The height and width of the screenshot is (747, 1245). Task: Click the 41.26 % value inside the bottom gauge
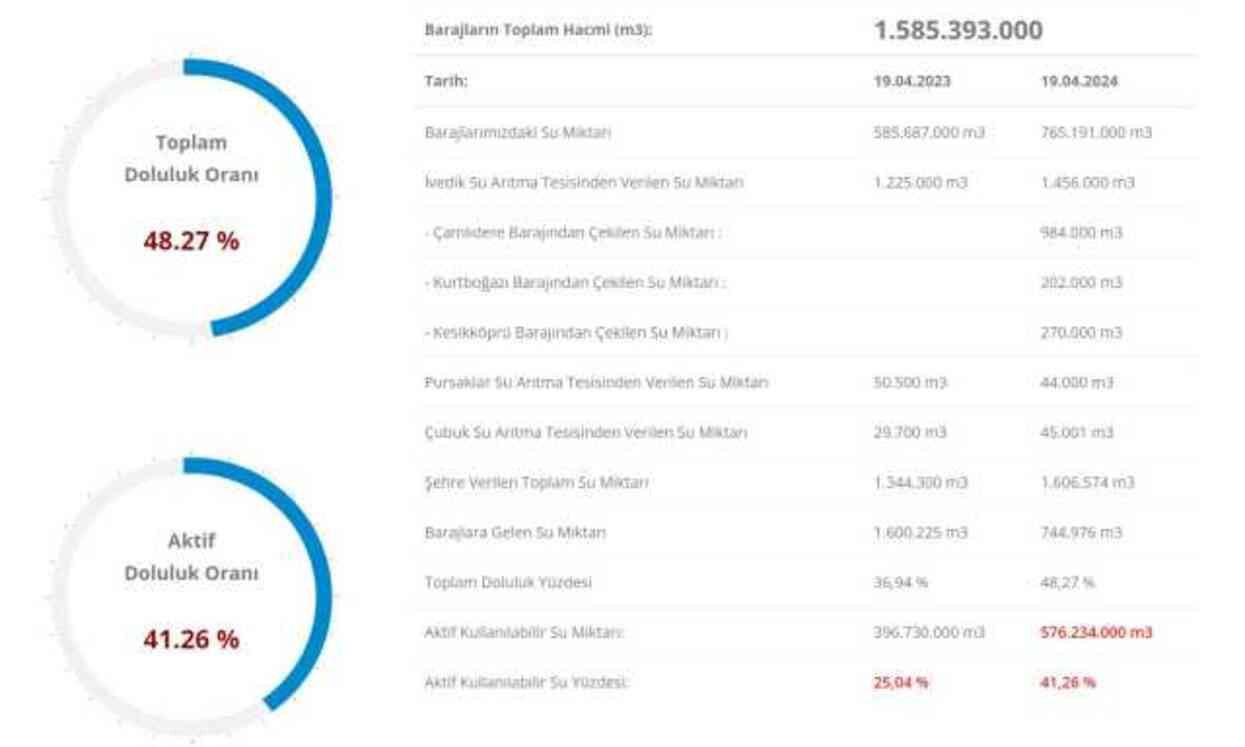191,639
